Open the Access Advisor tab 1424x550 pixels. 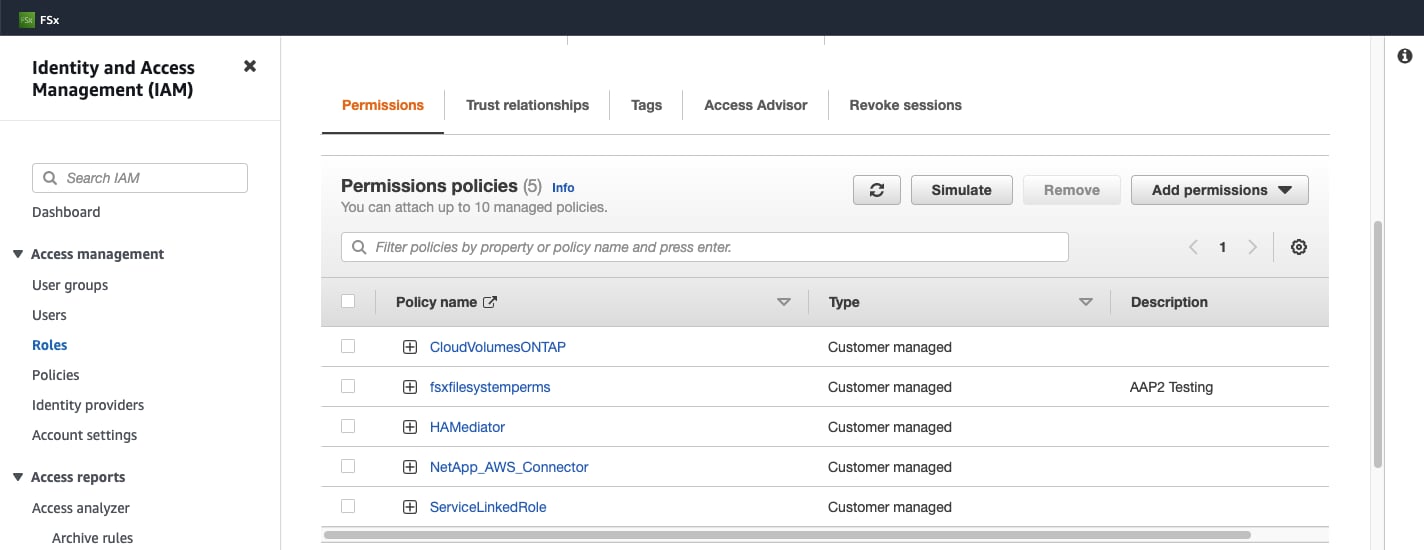click(x=755, y=105)
